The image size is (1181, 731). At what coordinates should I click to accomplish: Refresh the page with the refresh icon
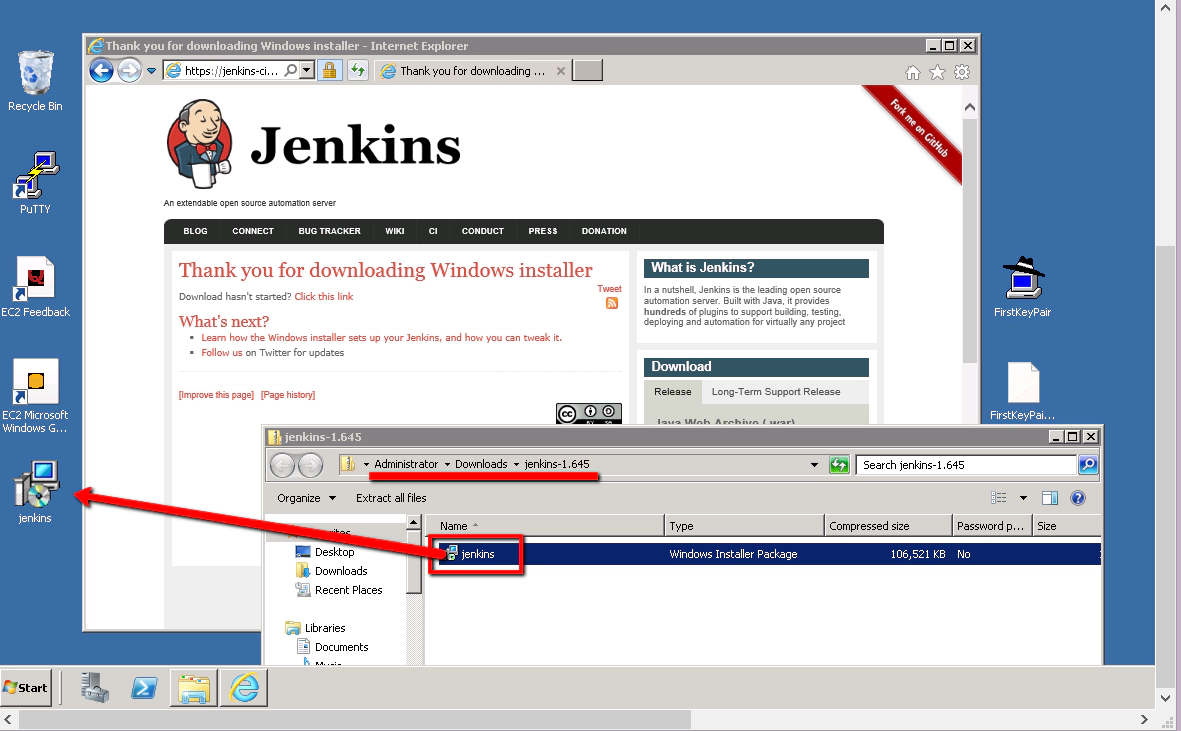358,70
